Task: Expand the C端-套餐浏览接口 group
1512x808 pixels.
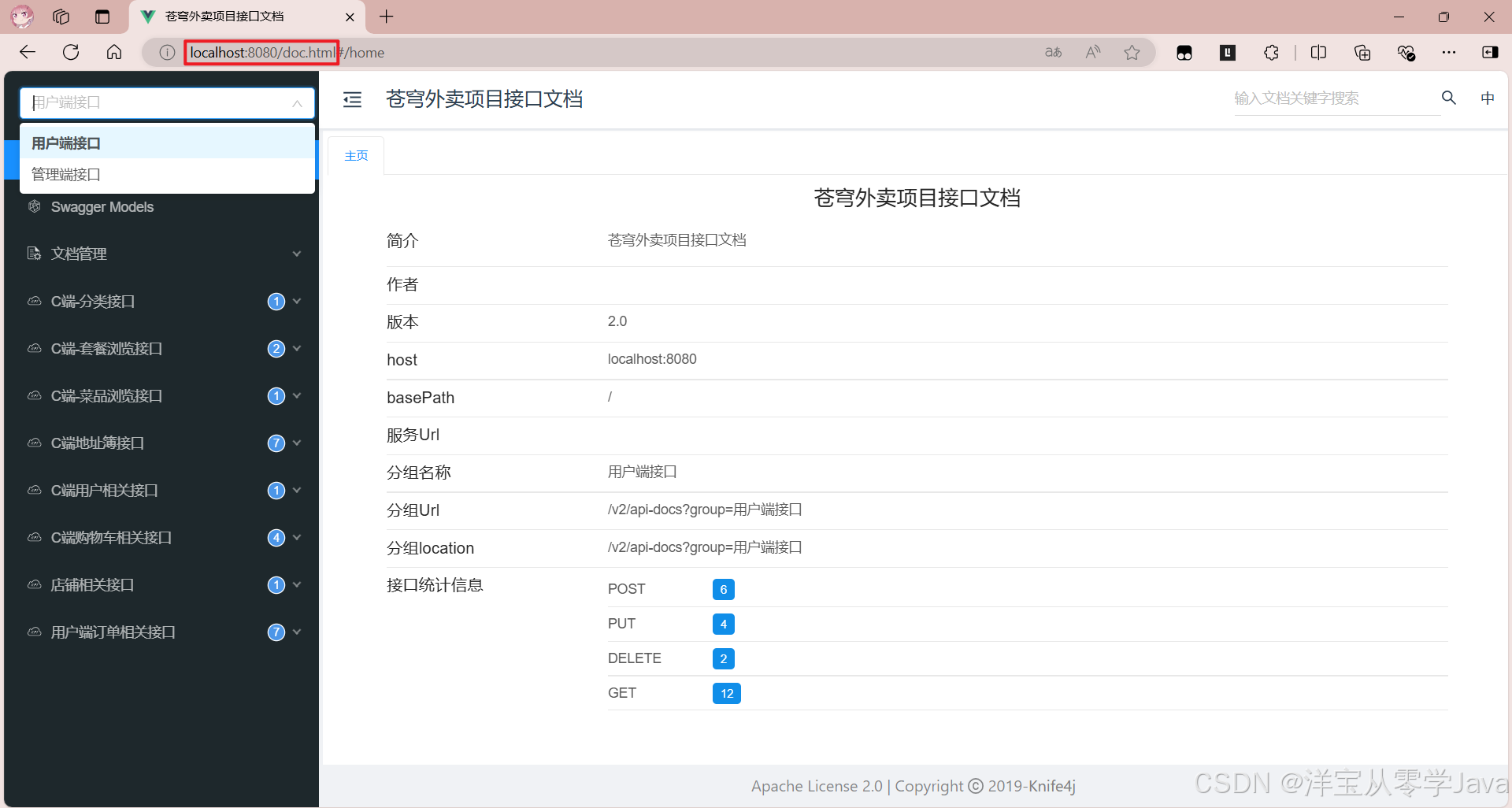Action: (161, 348)
